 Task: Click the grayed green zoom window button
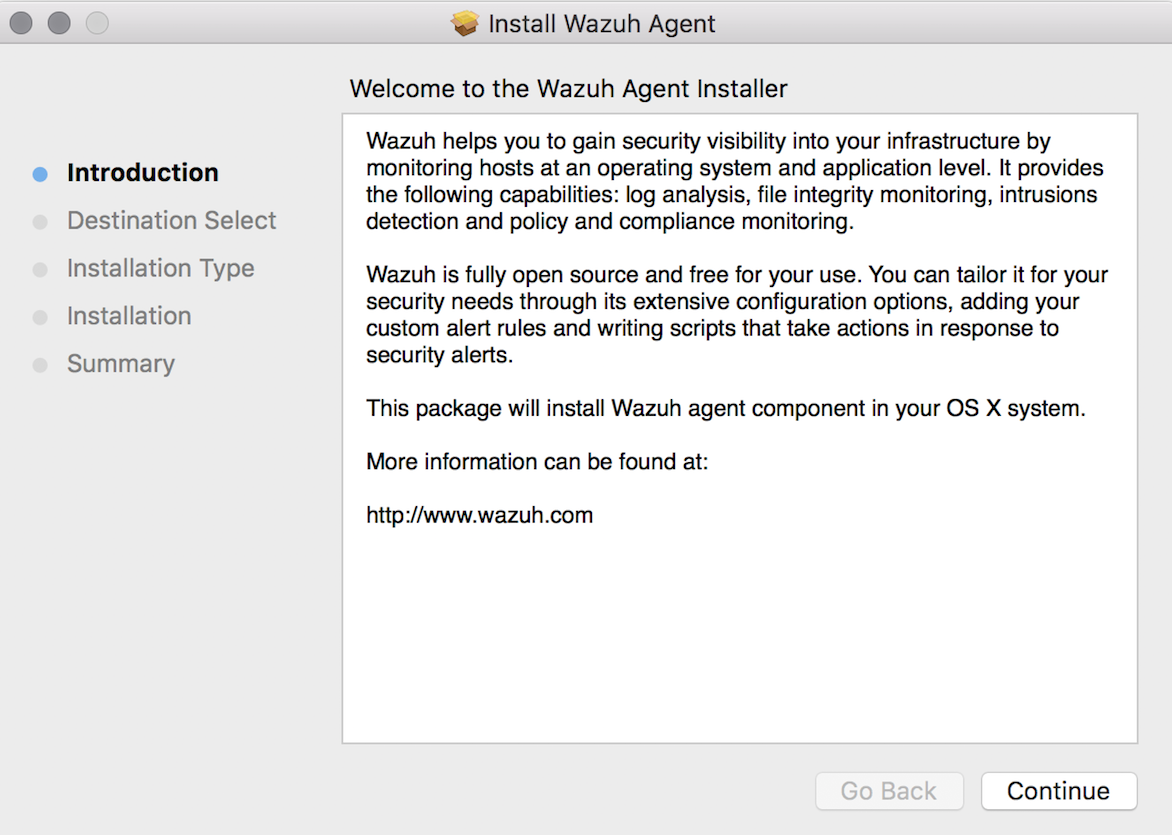tap(95, 22)
